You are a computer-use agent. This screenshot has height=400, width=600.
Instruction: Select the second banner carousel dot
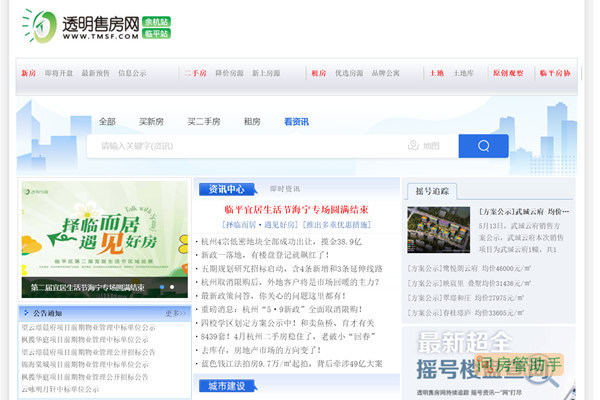(x=172, y=287)
